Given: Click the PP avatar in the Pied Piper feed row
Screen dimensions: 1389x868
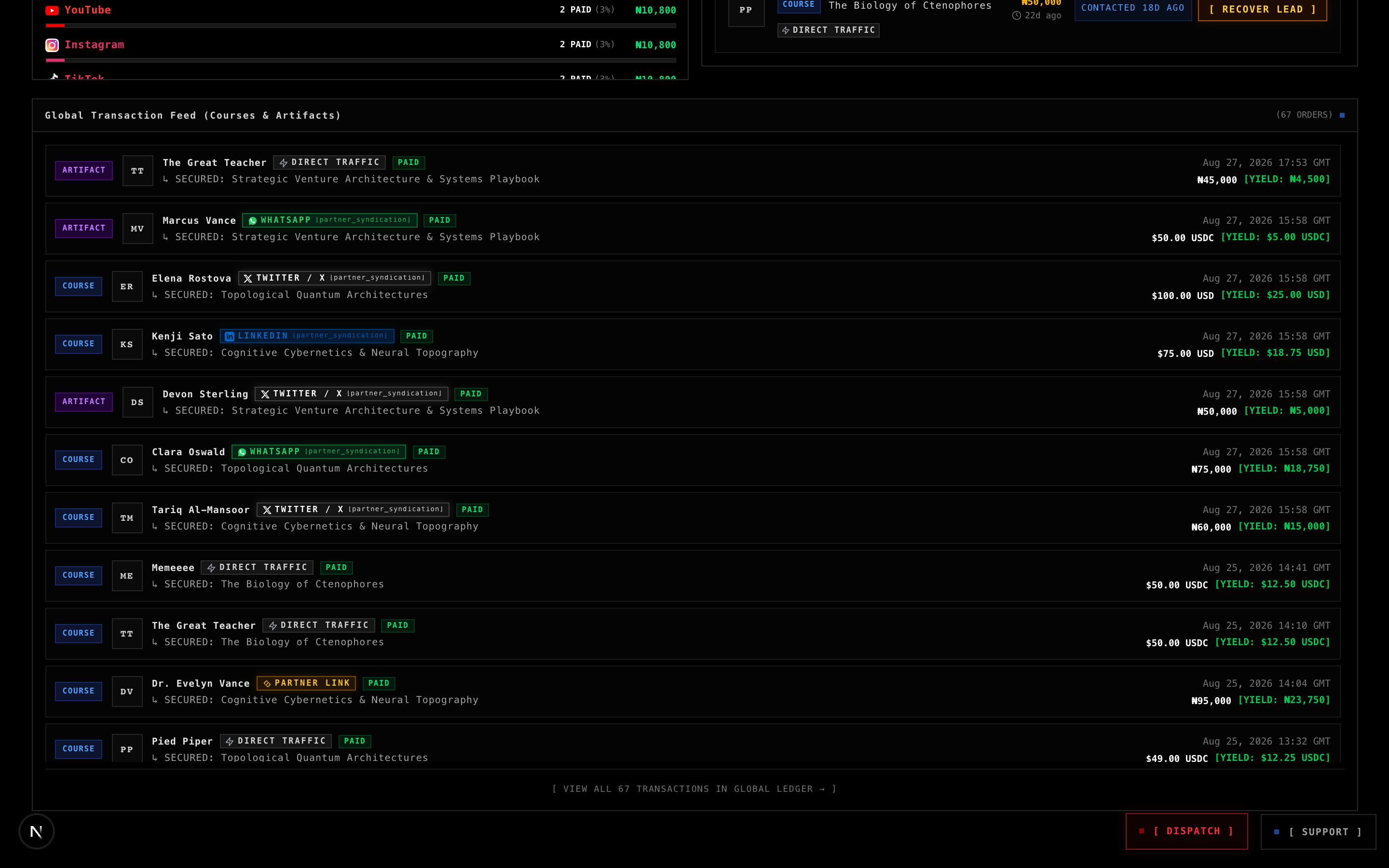Looking at the screenshot, I should coord(127,748).
